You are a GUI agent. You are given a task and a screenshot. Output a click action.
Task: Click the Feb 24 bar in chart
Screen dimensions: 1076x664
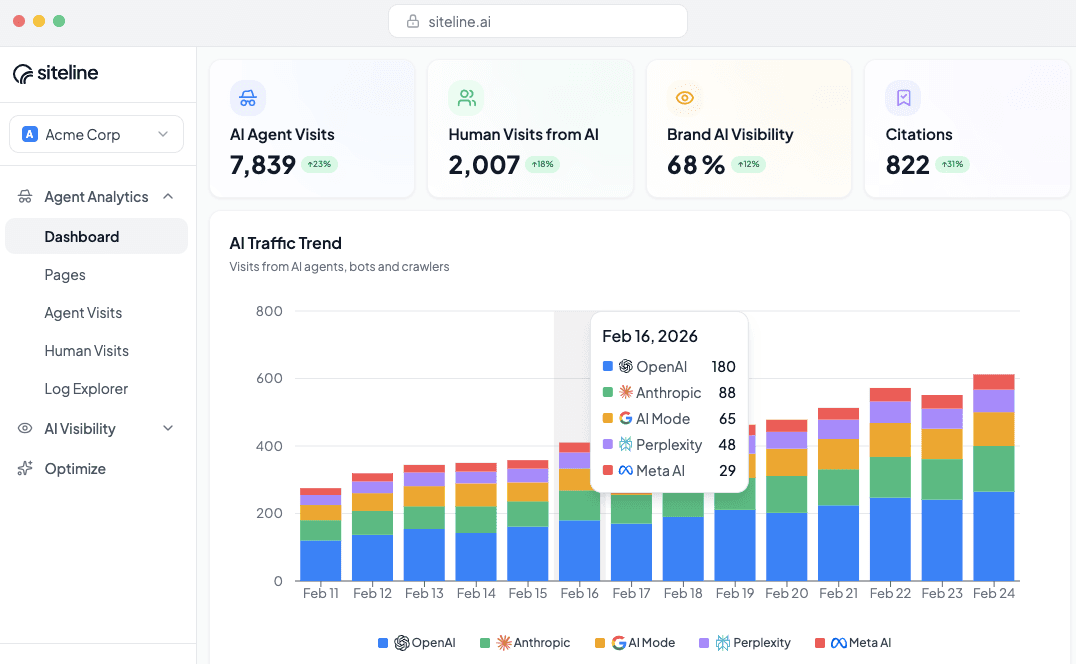point(994,480)
